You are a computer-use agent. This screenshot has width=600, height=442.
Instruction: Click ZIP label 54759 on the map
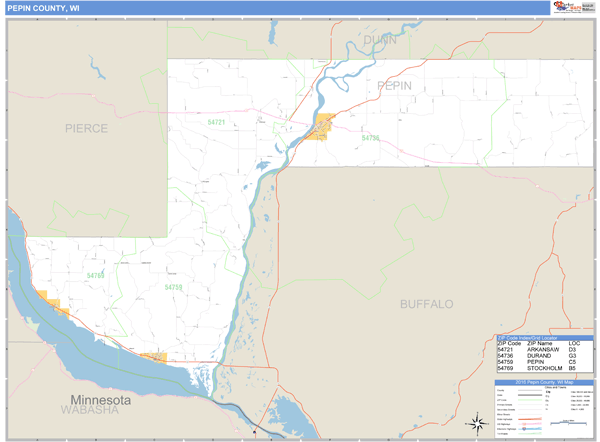click(173, 287)
